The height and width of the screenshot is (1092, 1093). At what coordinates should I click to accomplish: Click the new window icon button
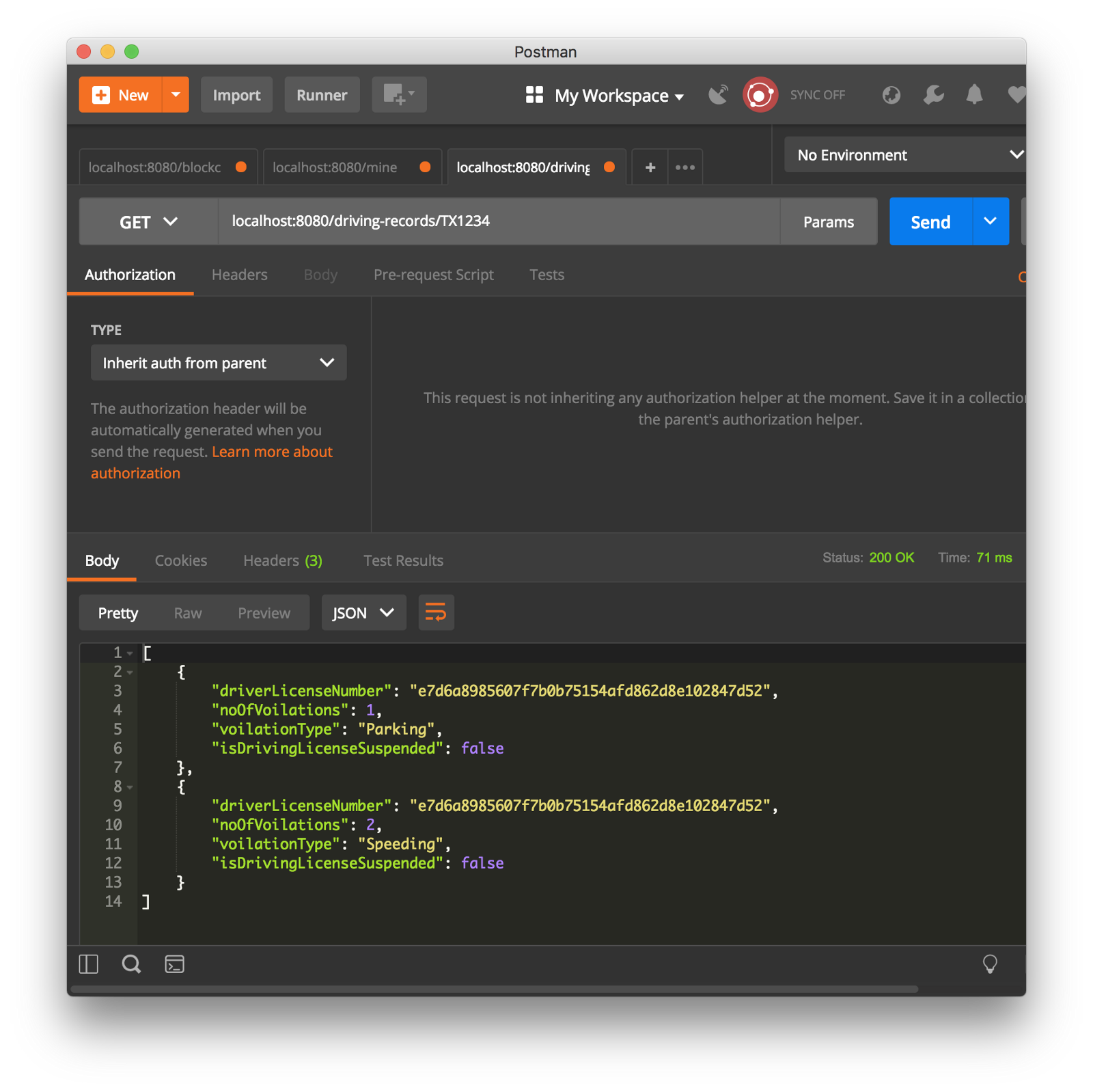click(398, 95)
